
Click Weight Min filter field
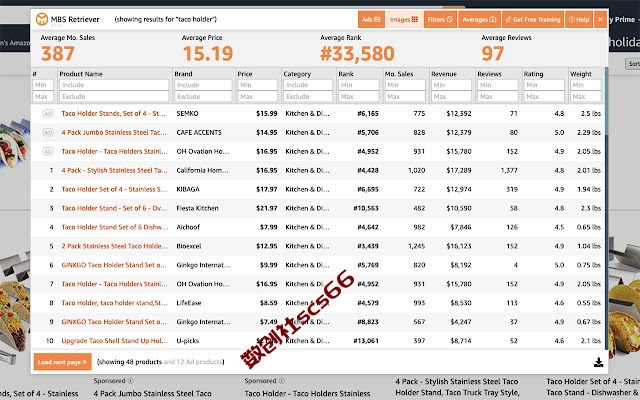[x=586, y=85]
